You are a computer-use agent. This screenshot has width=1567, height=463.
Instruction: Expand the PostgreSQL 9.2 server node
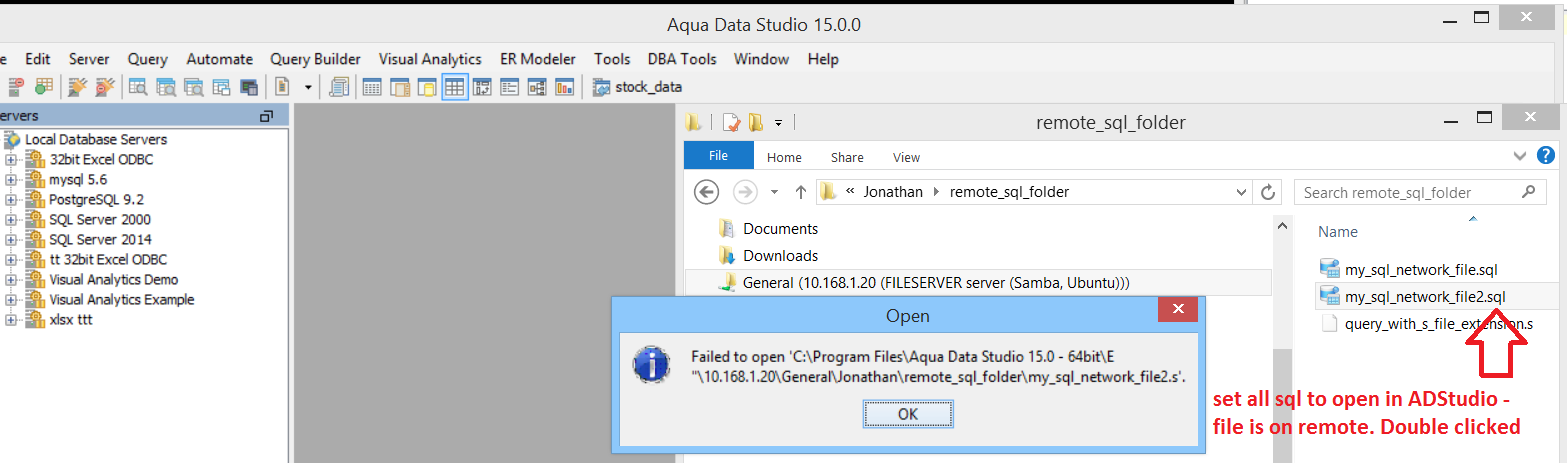[11, 200]
